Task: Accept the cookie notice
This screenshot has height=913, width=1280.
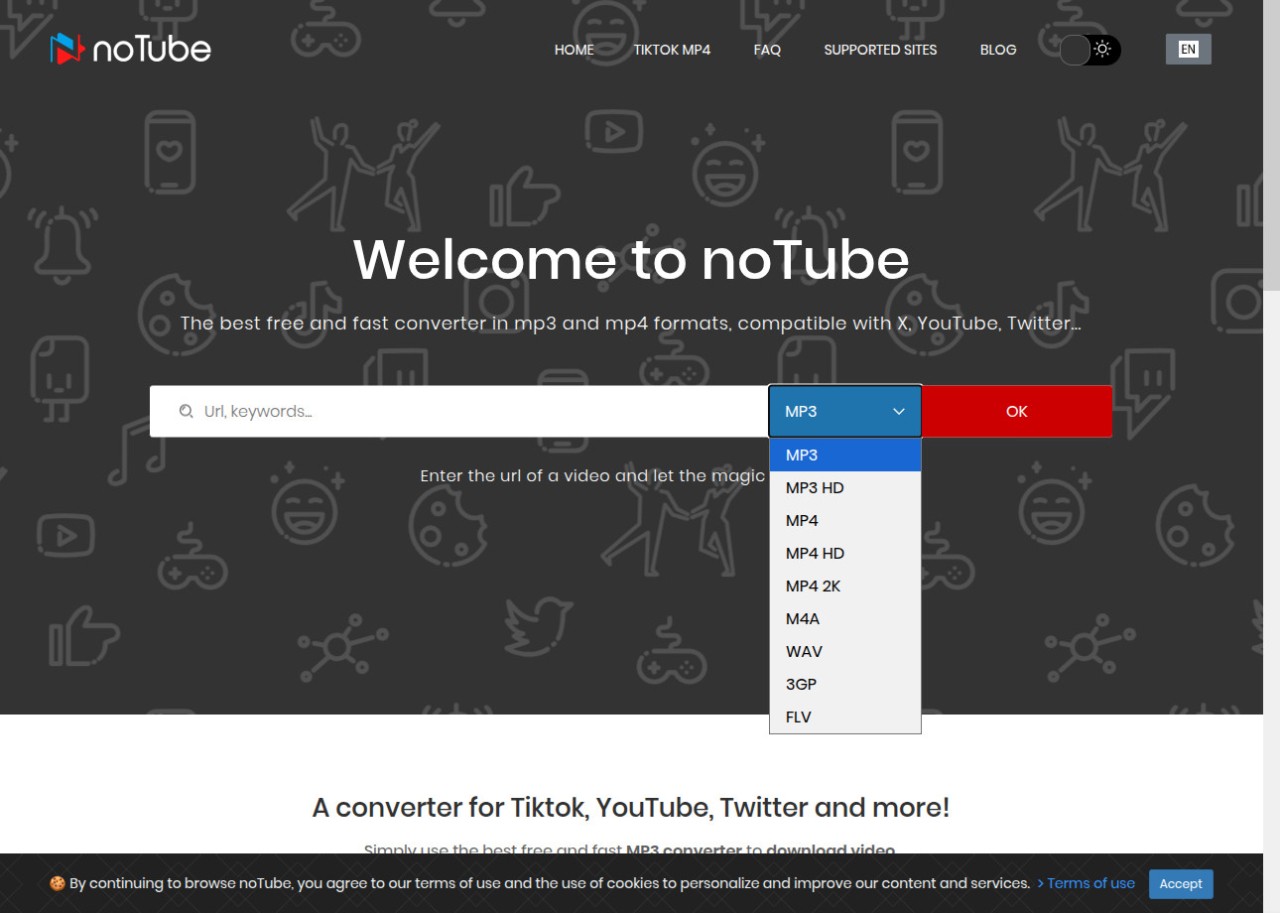Action: coord(1180,884)
